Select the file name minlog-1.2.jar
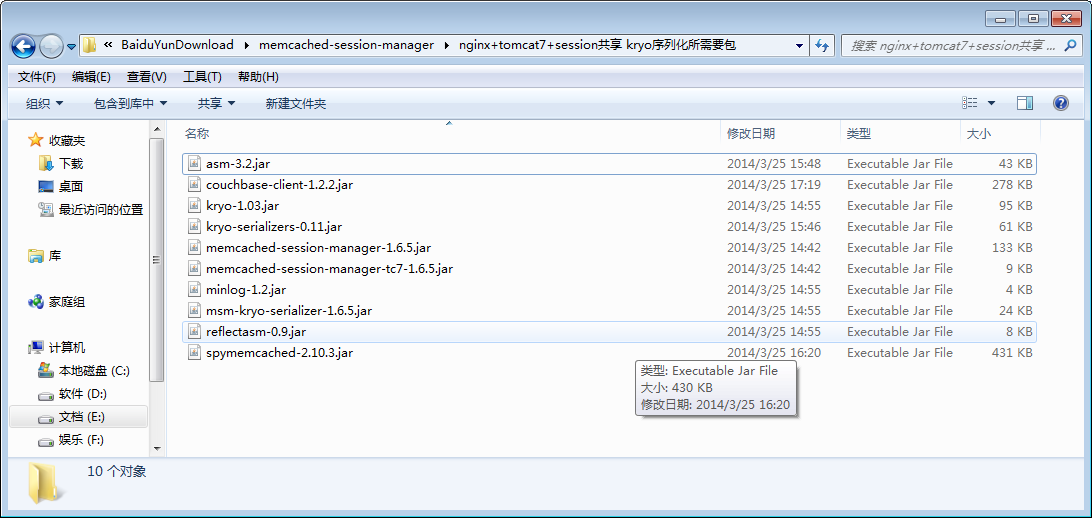Image resolution: width=1092 pixels, height=518 pixels. pos(246,290)
